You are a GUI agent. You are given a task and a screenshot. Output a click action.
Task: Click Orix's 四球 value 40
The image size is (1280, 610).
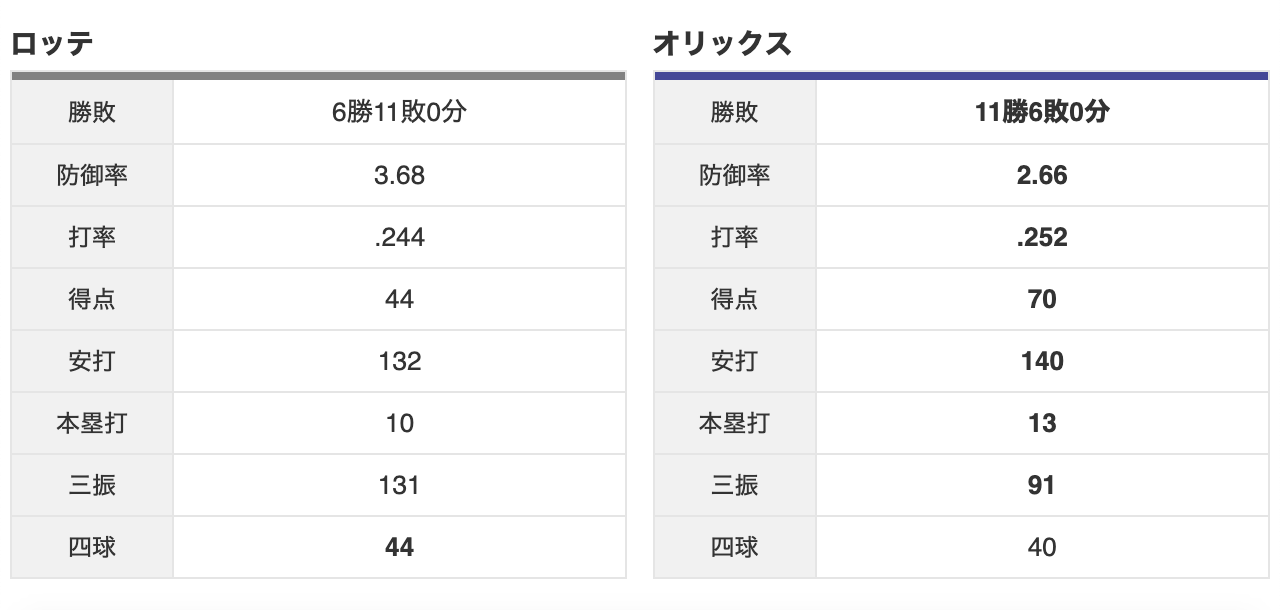(x=1042, y=548)
